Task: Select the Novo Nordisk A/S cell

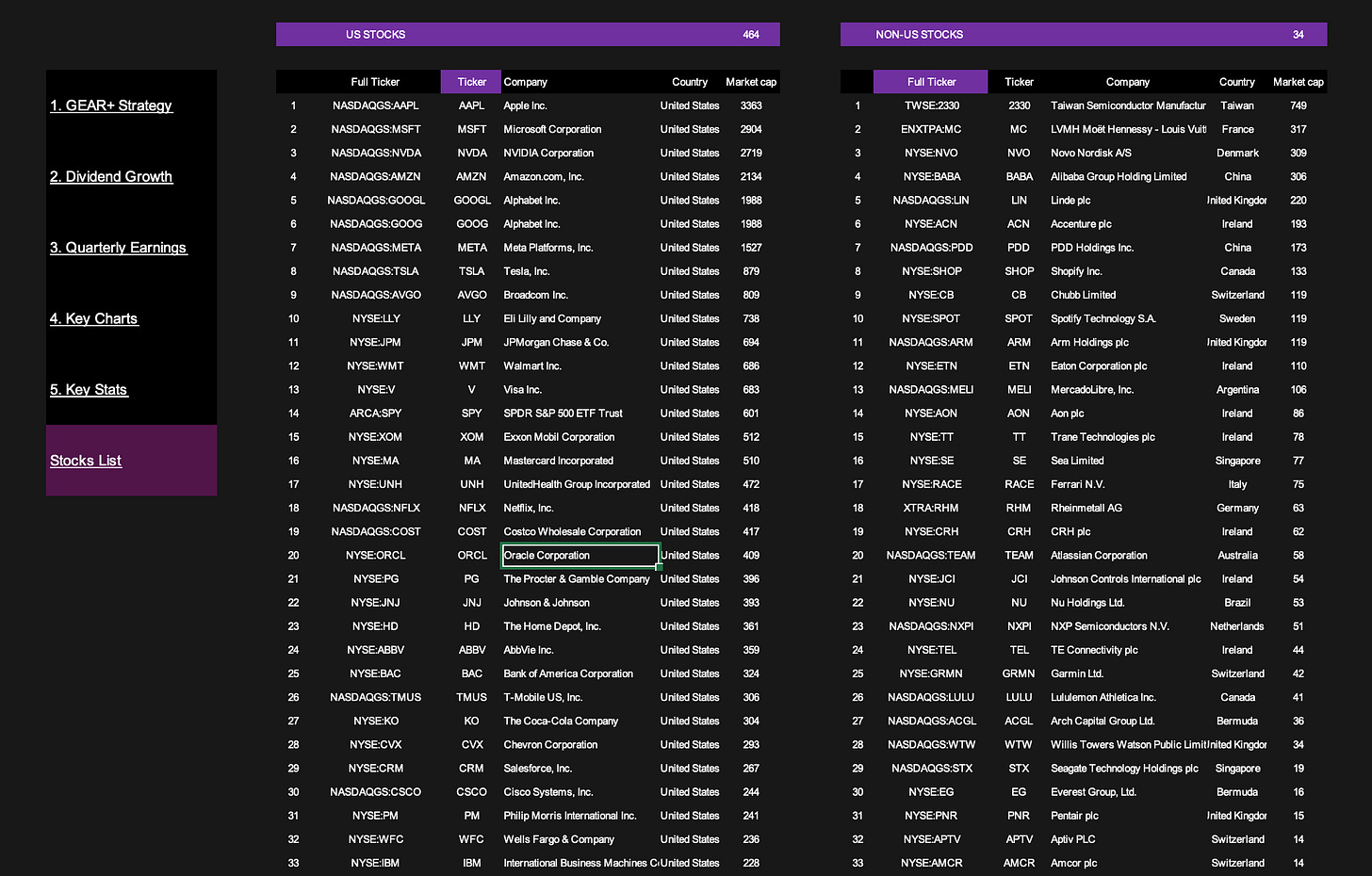Action: (1091, 153)
